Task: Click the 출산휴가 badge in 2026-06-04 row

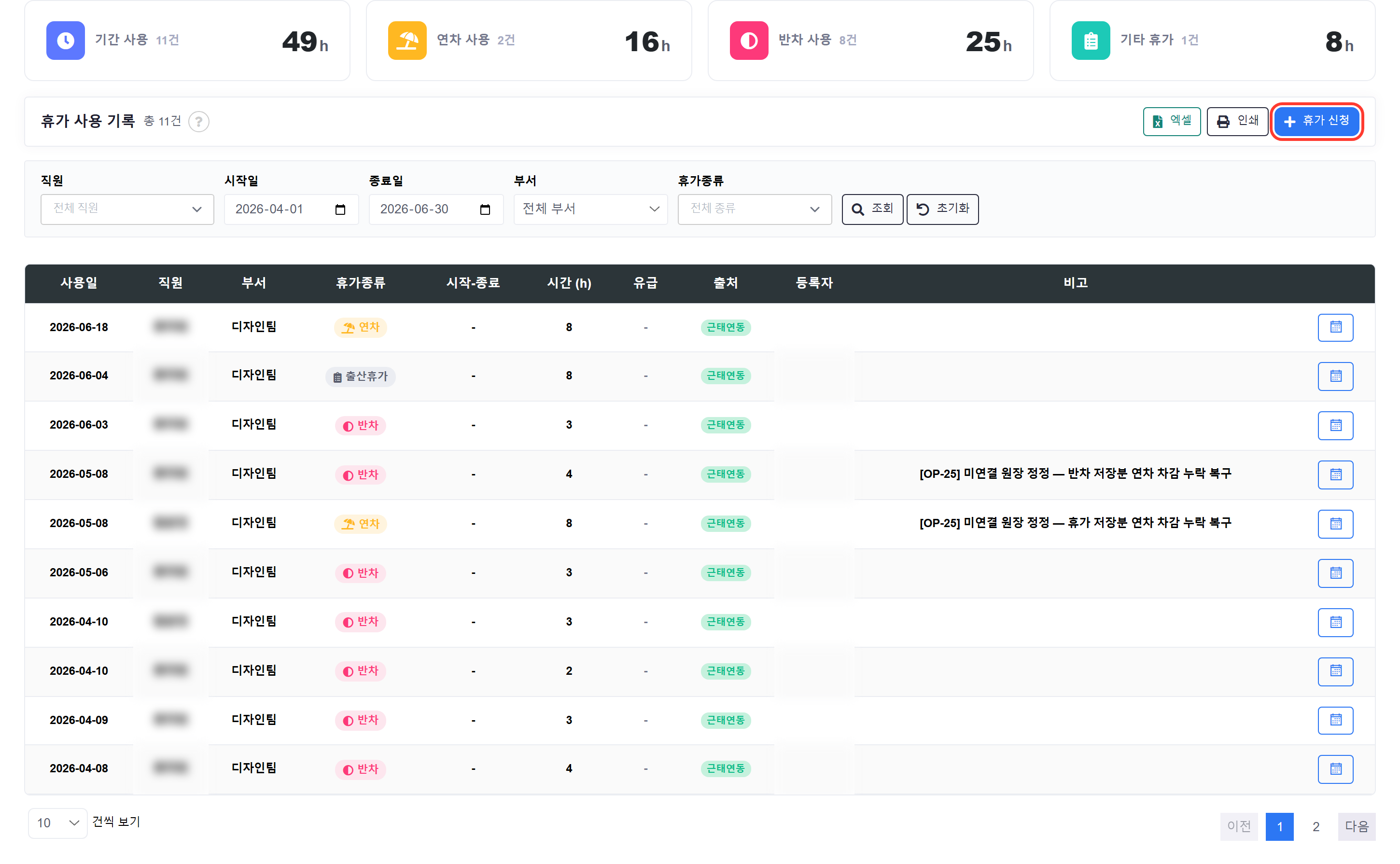Action: click(x=360, y=376)
